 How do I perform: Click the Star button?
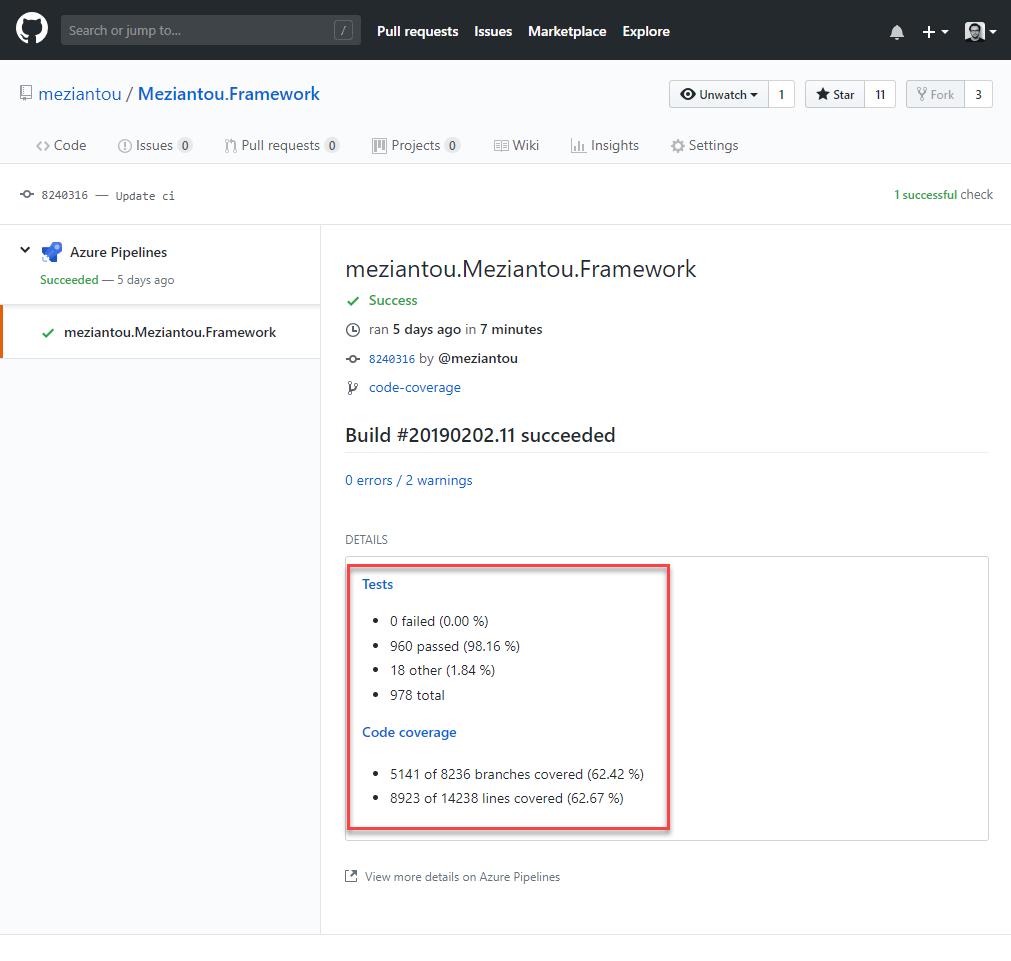click(x=835, y=95)
